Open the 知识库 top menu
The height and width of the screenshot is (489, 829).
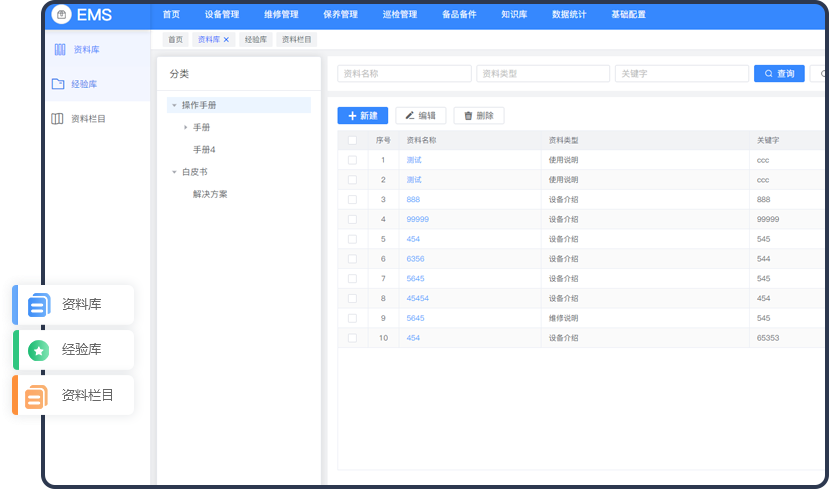click(x=514, y=14)
